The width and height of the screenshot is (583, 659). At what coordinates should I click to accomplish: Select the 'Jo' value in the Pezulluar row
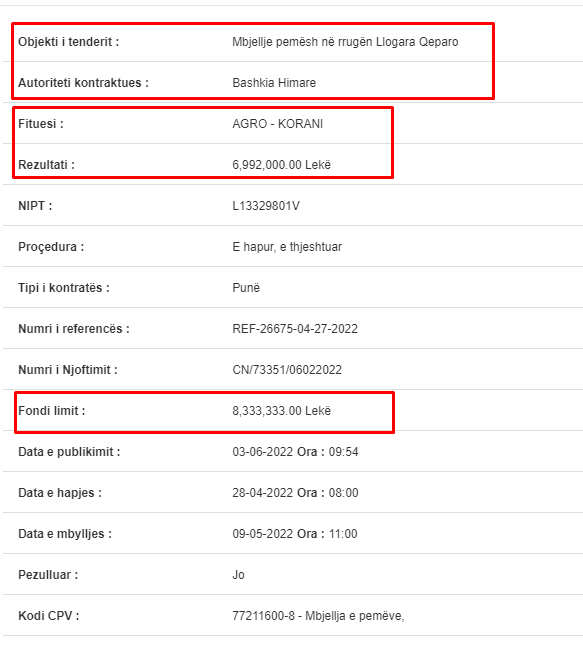(238, 575)
